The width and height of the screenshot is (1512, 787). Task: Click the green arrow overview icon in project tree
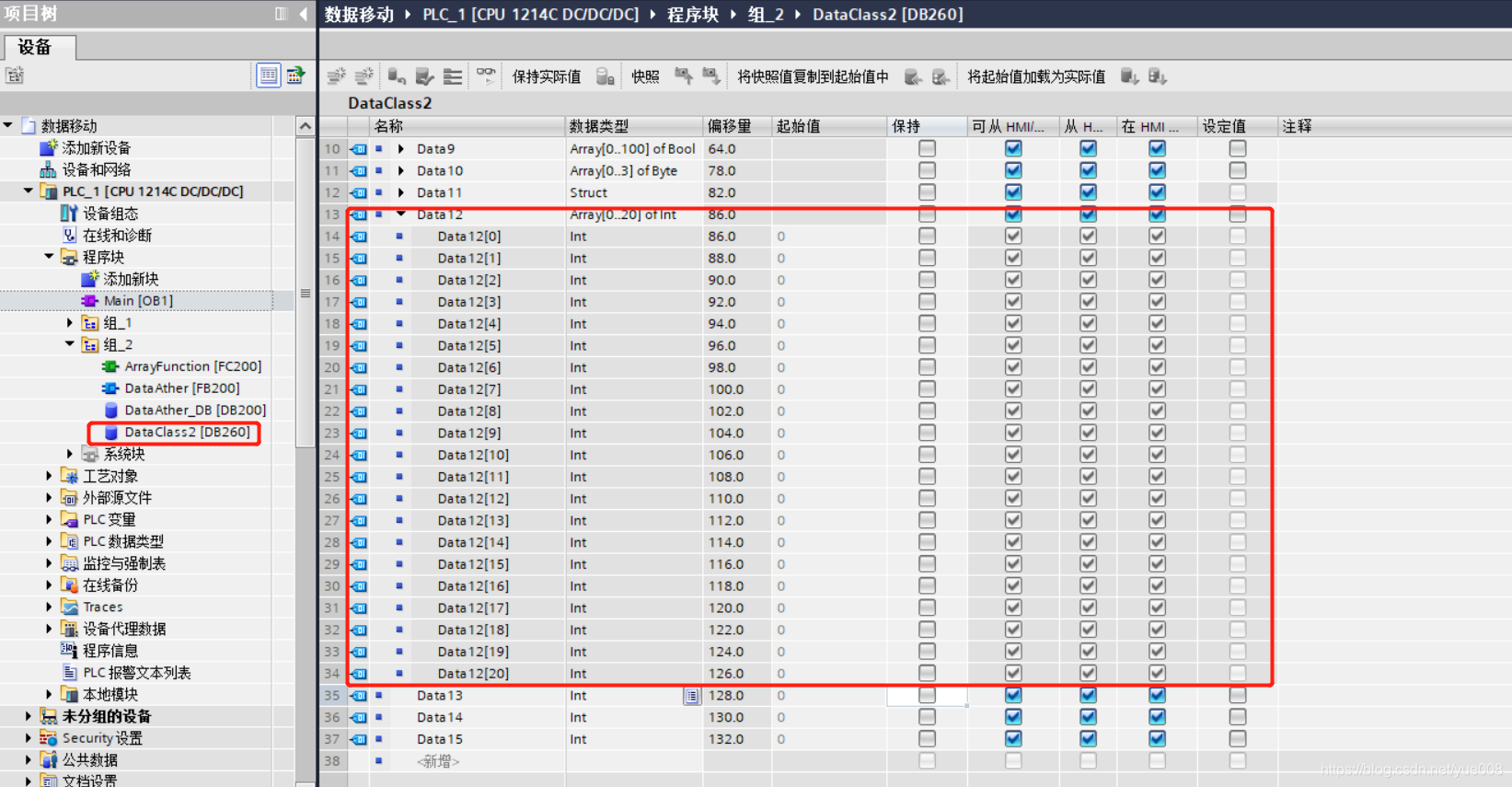point(295,75)
